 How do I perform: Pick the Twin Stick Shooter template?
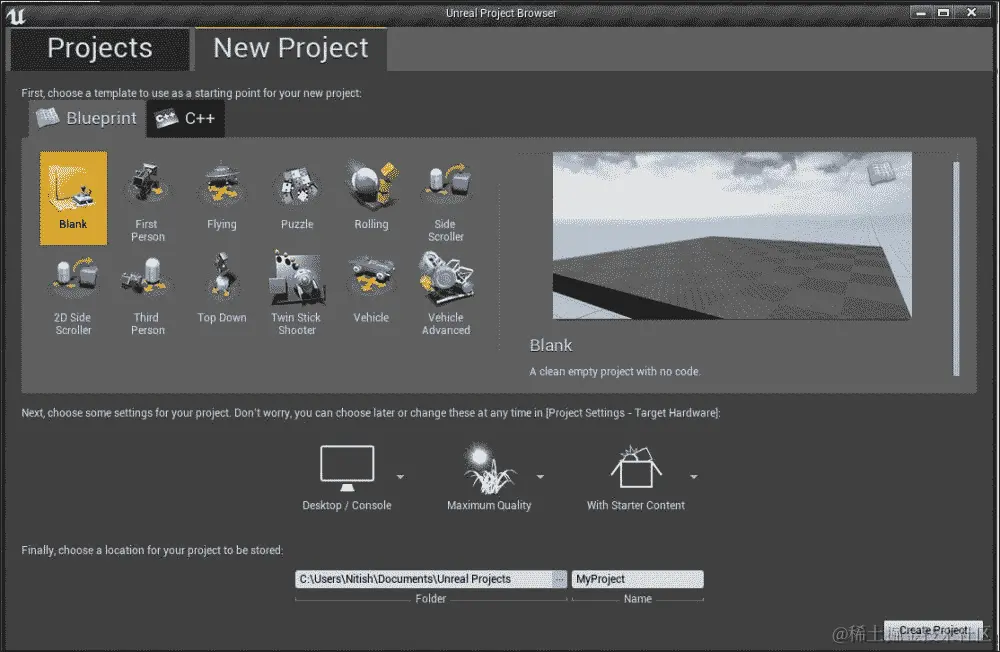[297, 295]
